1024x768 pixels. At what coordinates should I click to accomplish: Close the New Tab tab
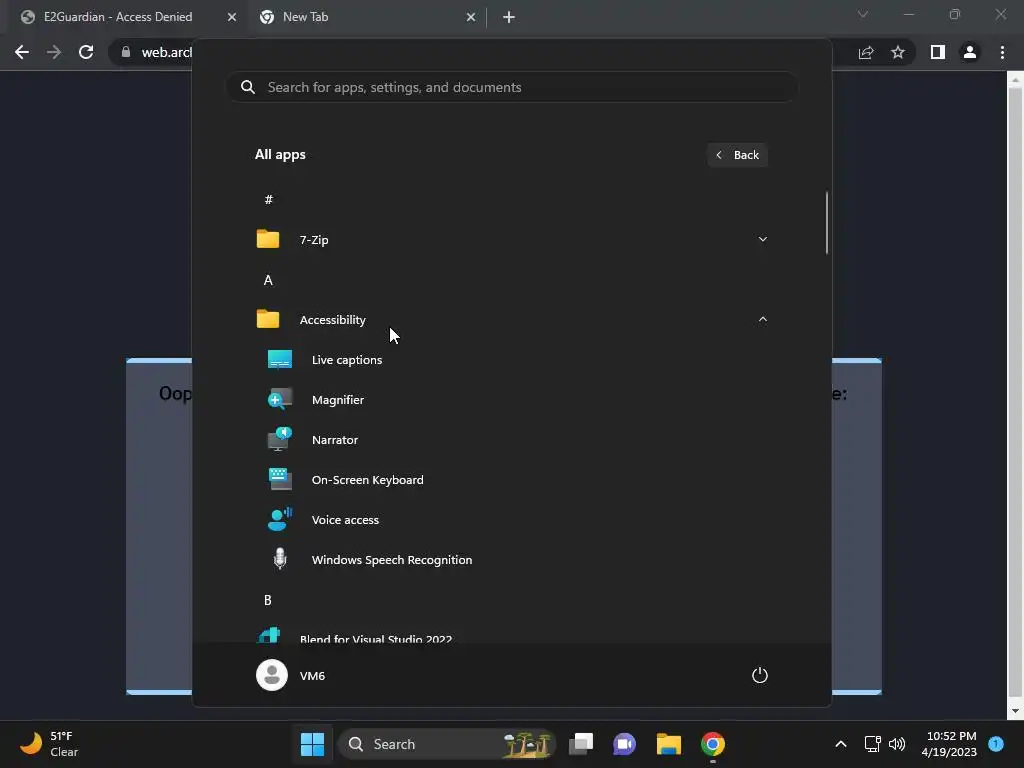click(x=471, y=17)
